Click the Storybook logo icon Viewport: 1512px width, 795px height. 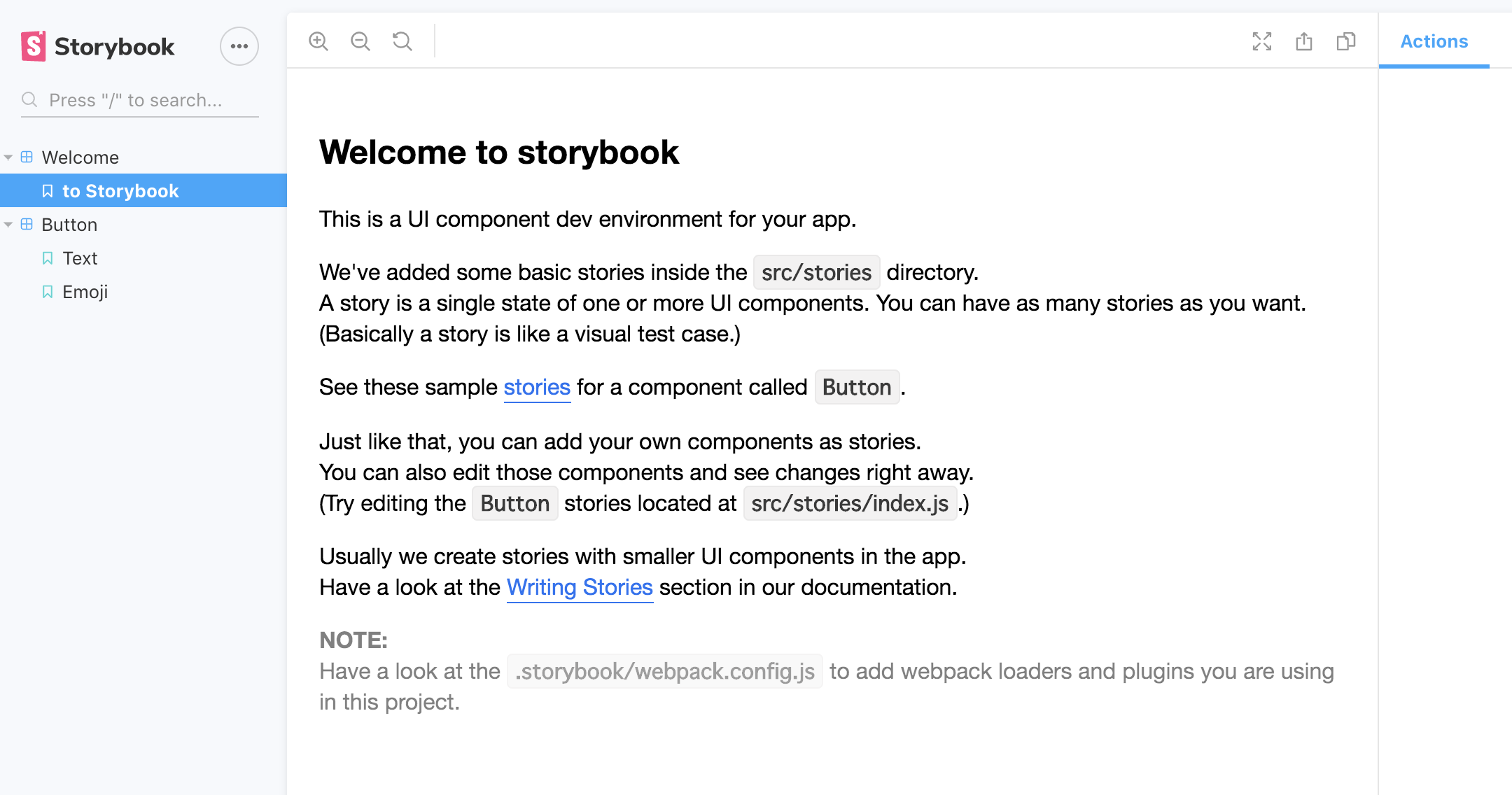(x=34, y=46)
